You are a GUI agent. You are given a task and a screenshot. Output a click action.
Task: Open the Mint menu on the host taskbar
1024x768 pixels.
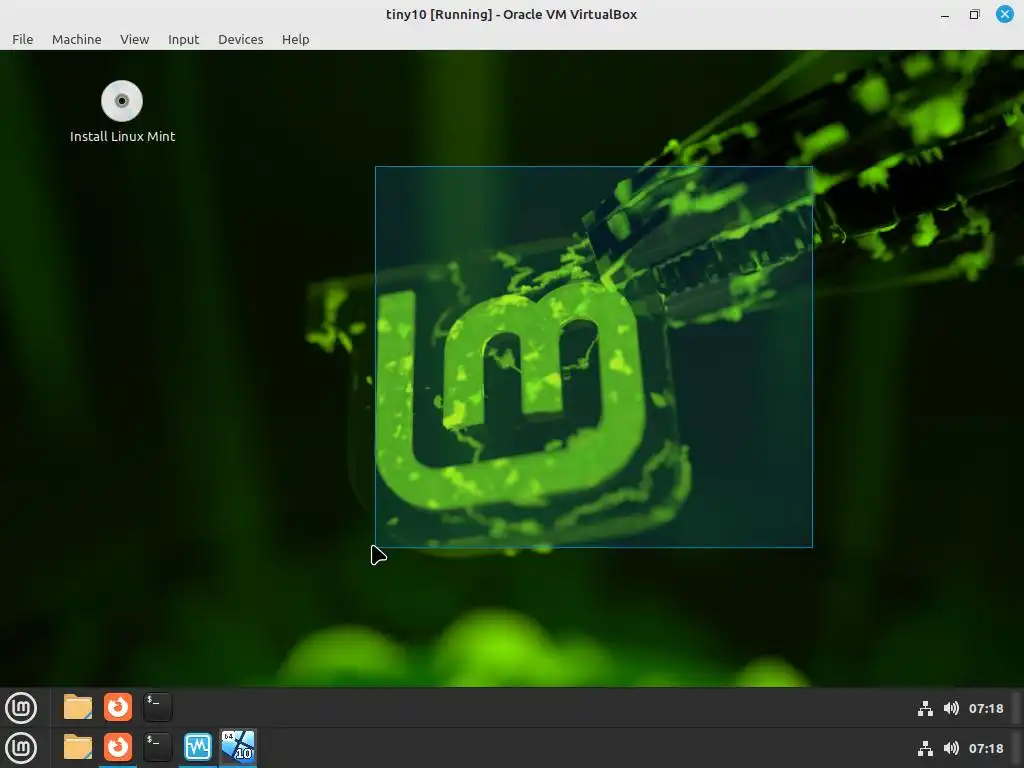click(21, 748)
